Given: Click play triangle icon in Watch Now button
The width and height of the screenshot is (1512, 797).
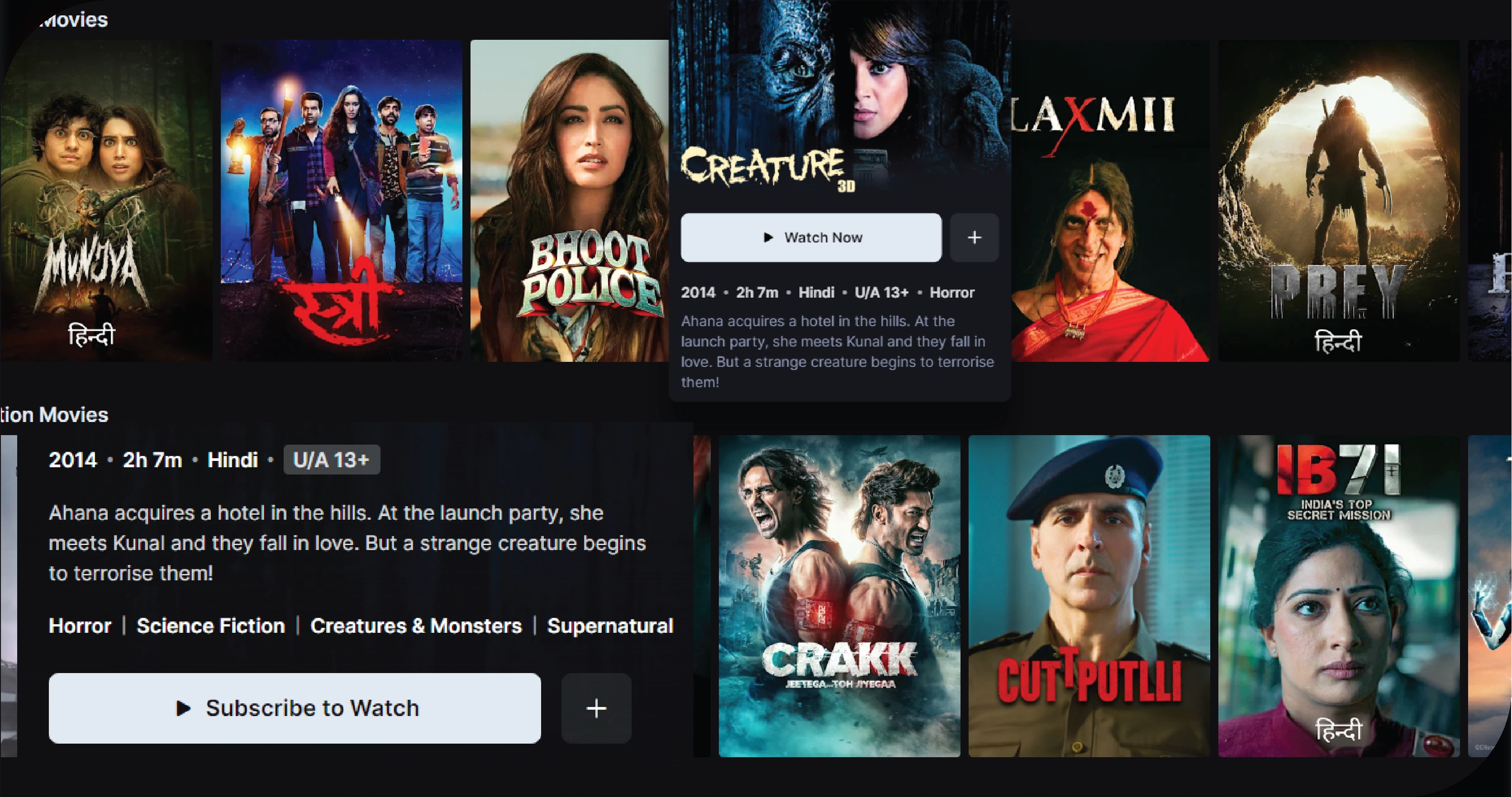Looking at the screenshot, I should point(768,237).
